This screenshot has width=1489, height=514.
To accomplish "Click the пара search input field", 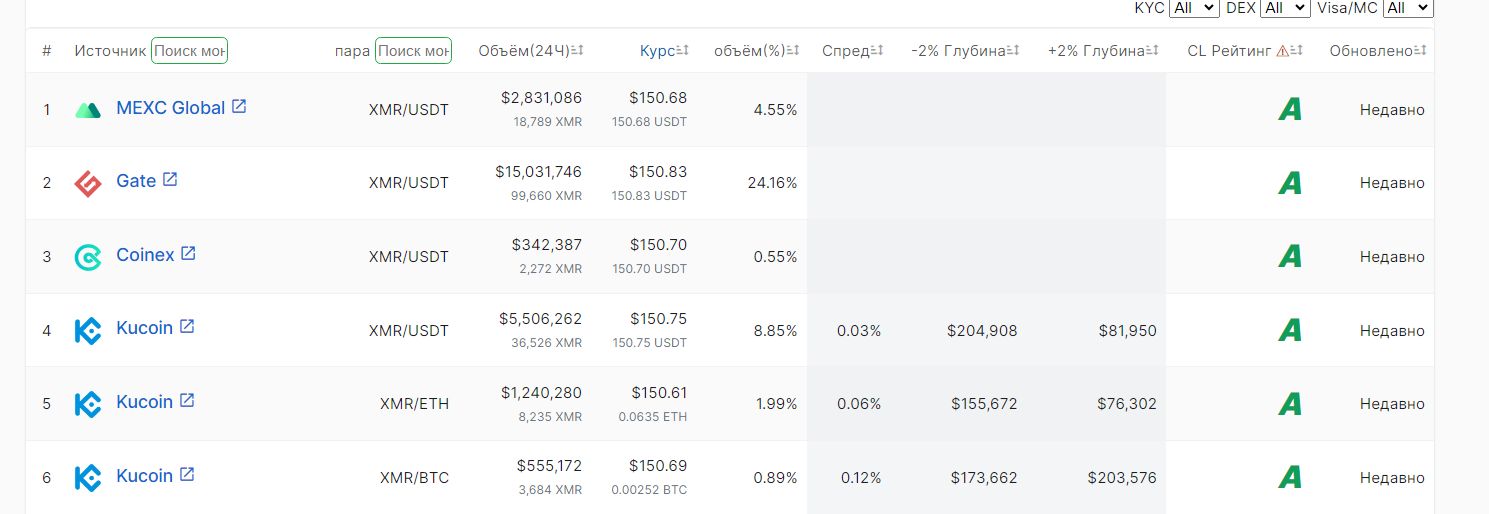I will [413, 50].
